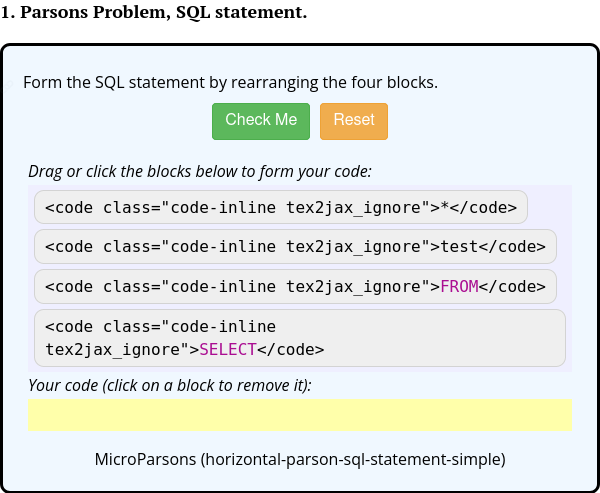This screenshot has height=493, width=600.
Task: Select the block containing 'test'
Action: (x=295, y=246)
